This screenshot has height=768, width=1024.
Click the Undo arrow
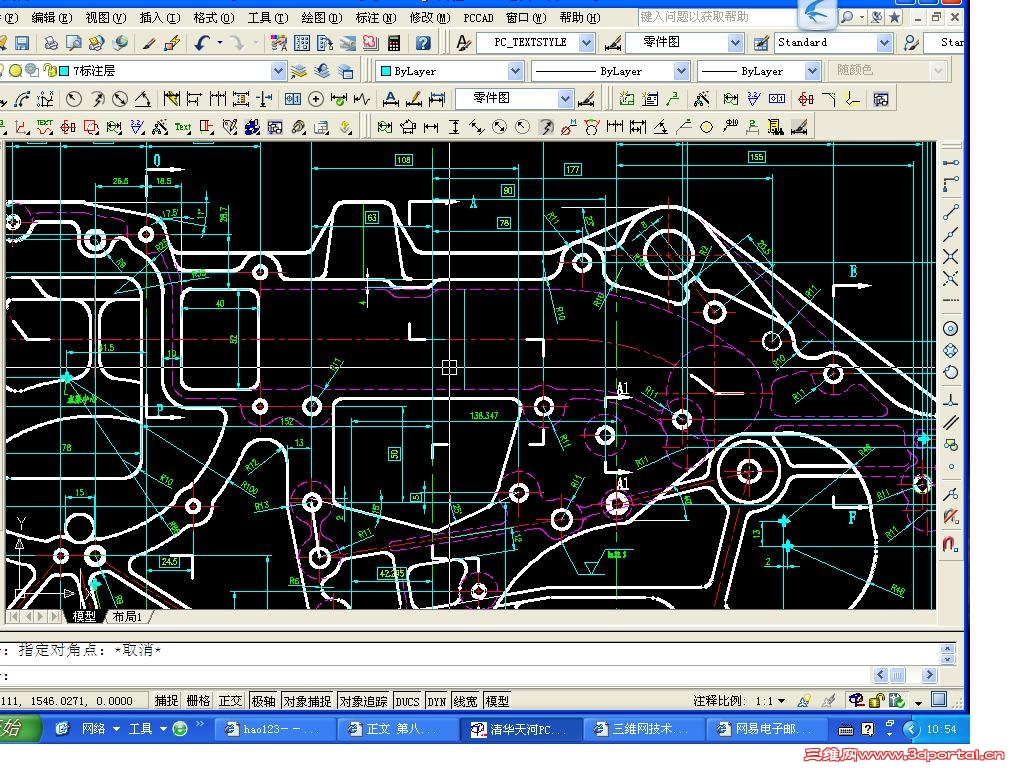pyautogui.click(x=202, y=43)
